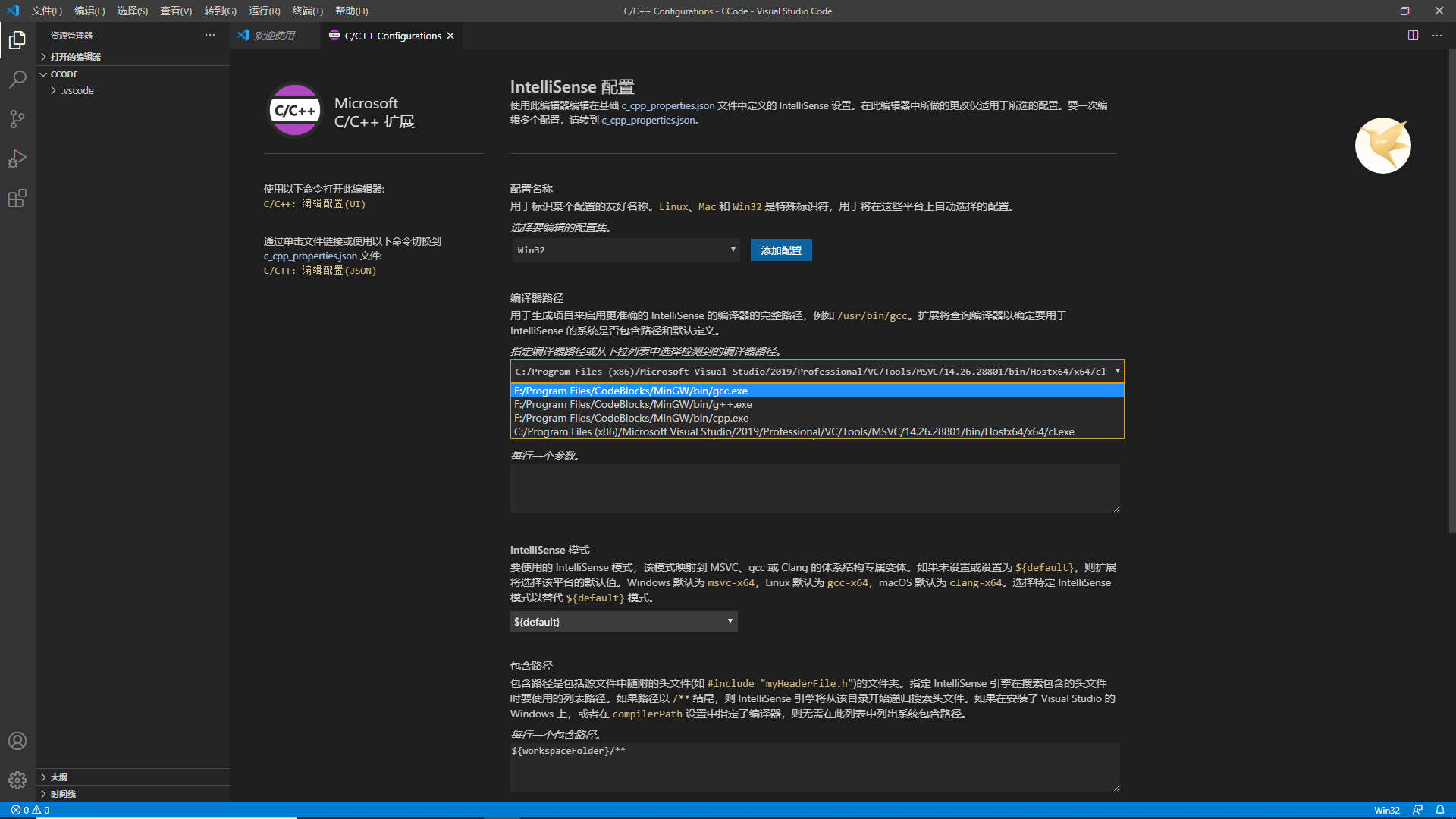Open the 查看(V) menu
This screenshot has height=819, width=1456.
point(176,11)
